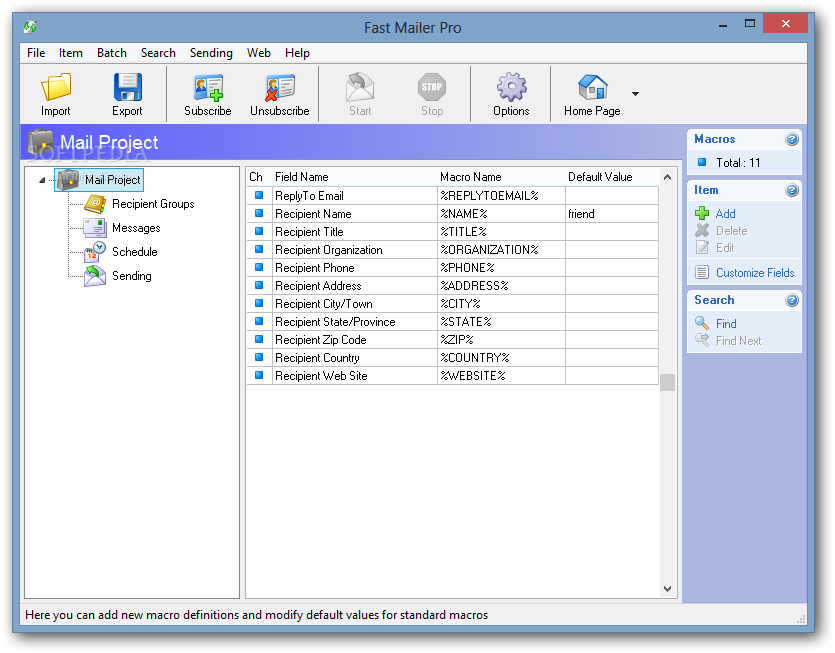Viewport: 835px width, 653px height.
Task: Click the Recipient Groups address book icon
Action: [95, 204]
